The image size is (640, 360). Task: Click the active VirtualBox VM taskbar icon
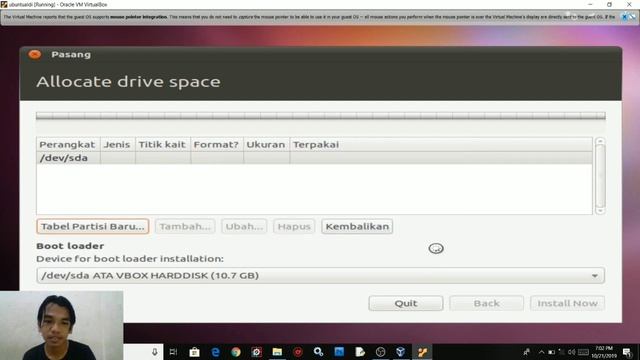coord(422,352)
